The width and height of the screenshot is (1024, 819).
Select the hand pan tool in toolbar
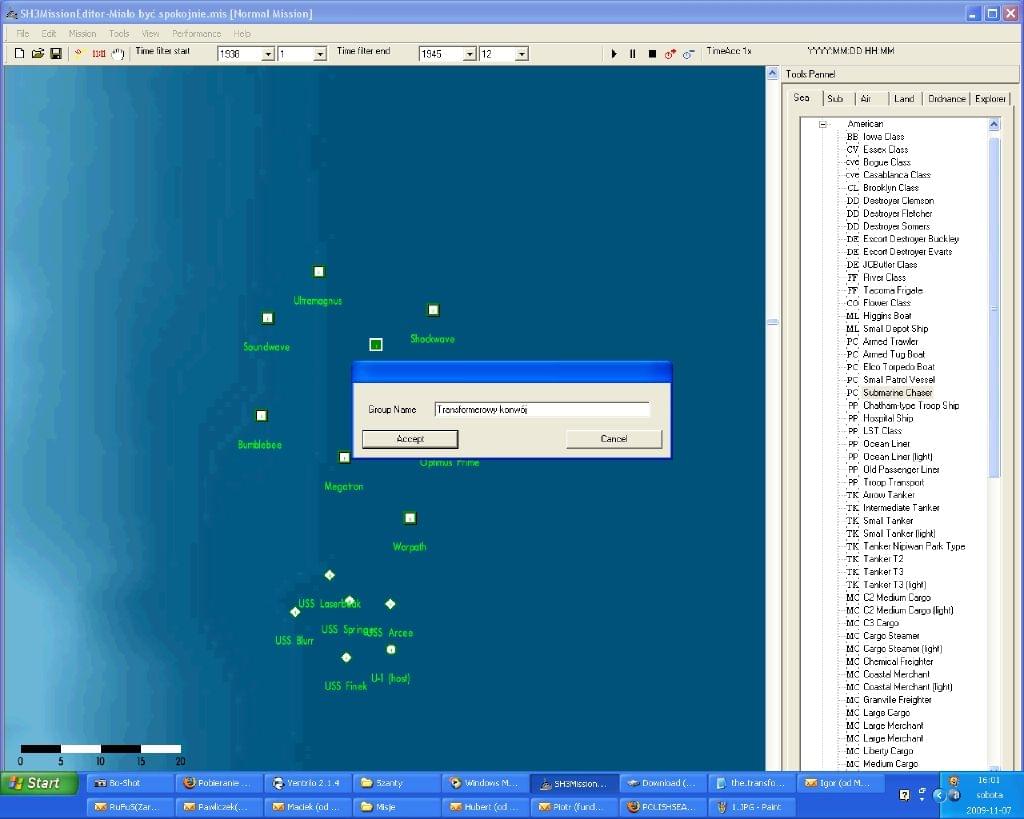(118, 53)
